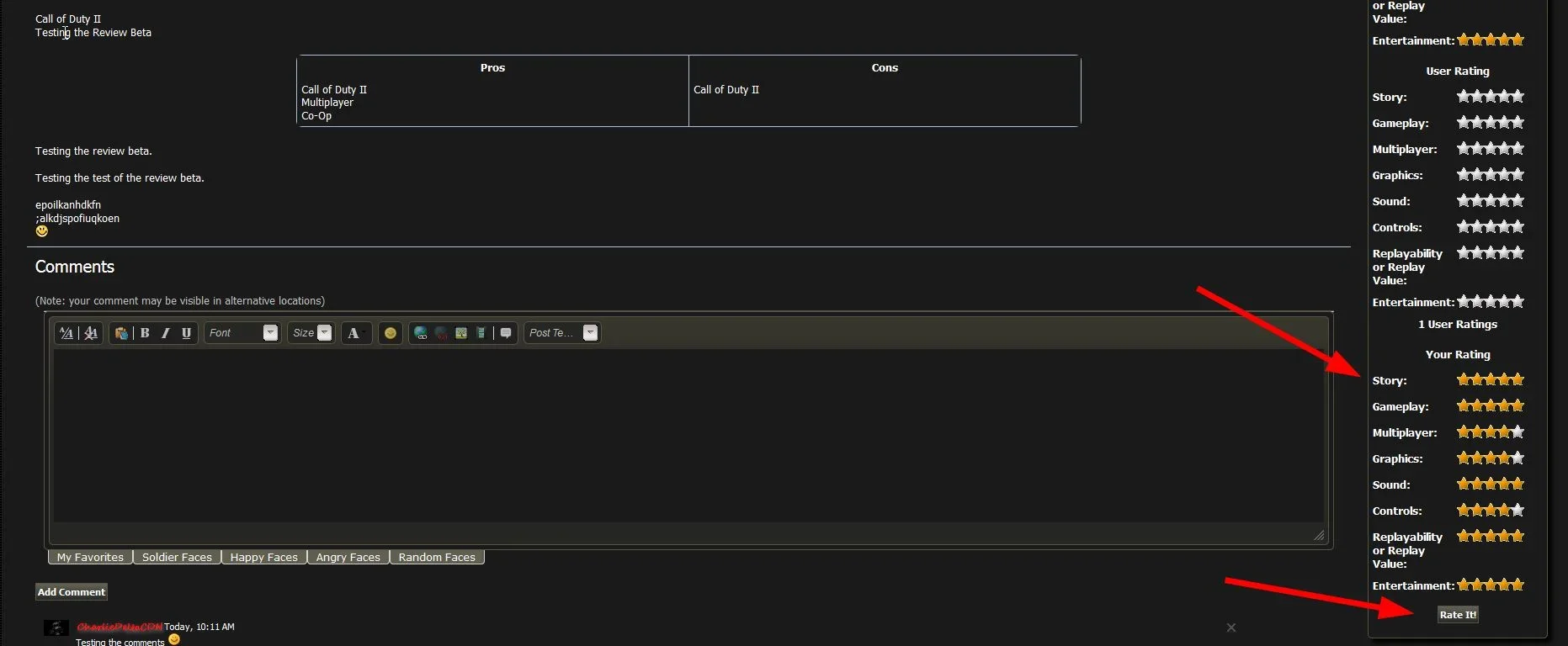Open the Size dropdown
The image size is (1568, 646).
click(x=311, y=333)
